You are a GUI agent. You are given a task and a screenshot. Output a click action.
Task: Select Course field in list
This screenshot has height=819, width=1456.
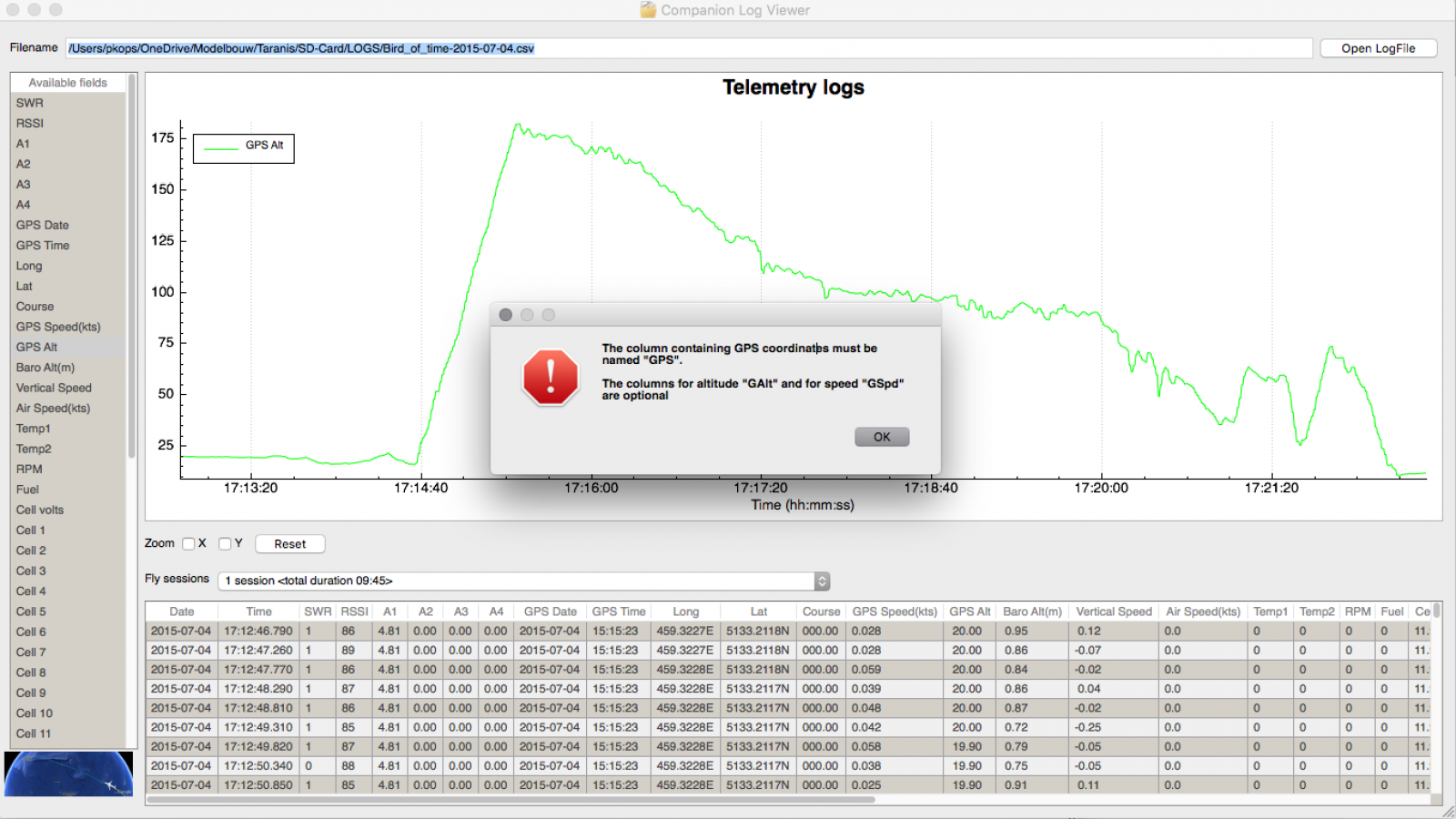pyautogui.click(x=68, y=307)
